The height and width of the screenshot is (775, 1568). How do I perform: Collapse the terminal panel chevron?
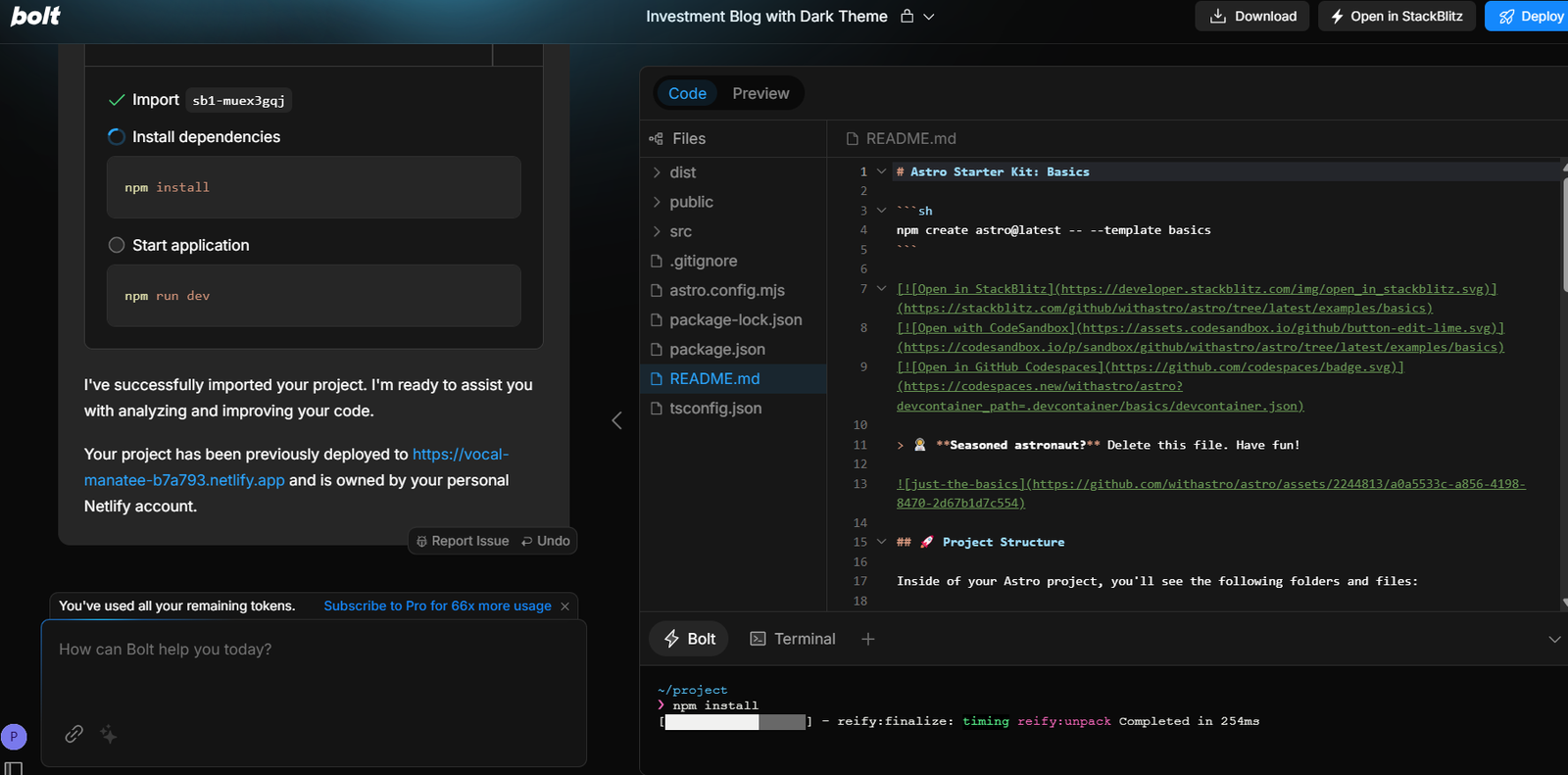tap(1554, 639)
